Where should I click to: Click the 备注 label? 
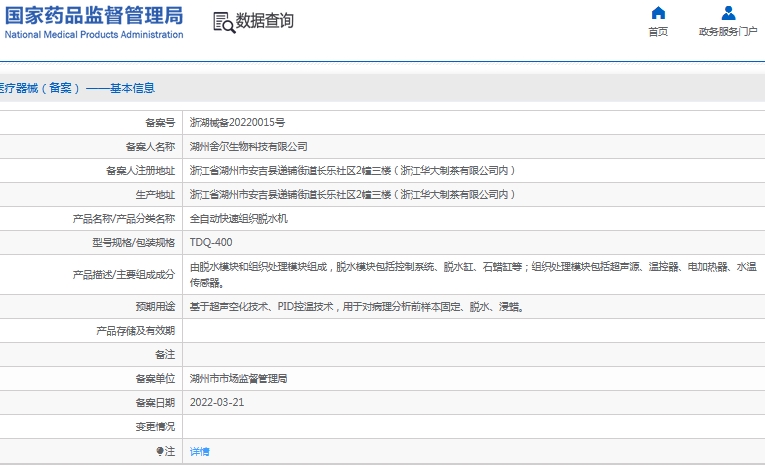165,355
